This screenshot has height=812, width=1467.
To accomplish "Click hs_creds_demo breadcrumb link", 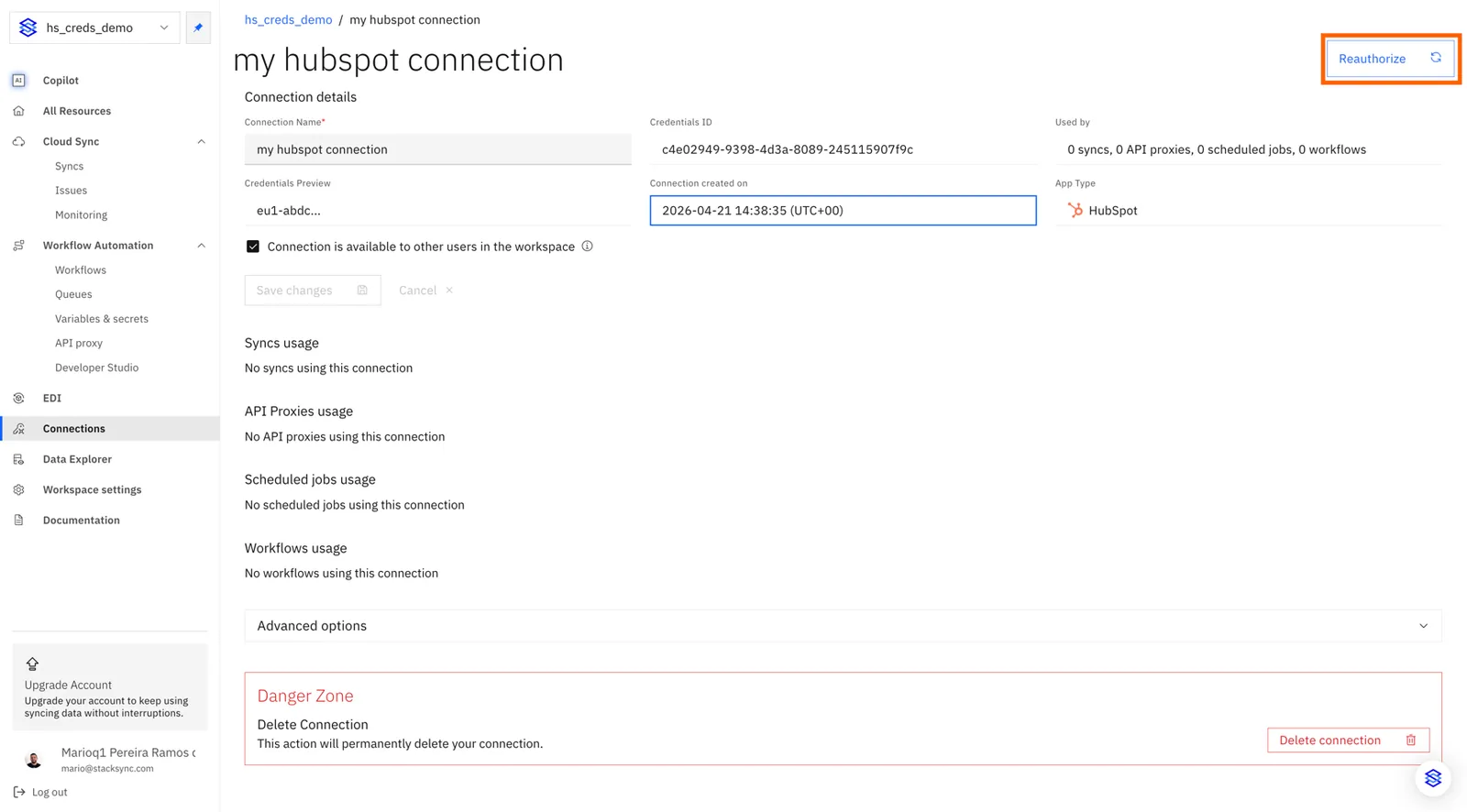I will coord(288,19).
